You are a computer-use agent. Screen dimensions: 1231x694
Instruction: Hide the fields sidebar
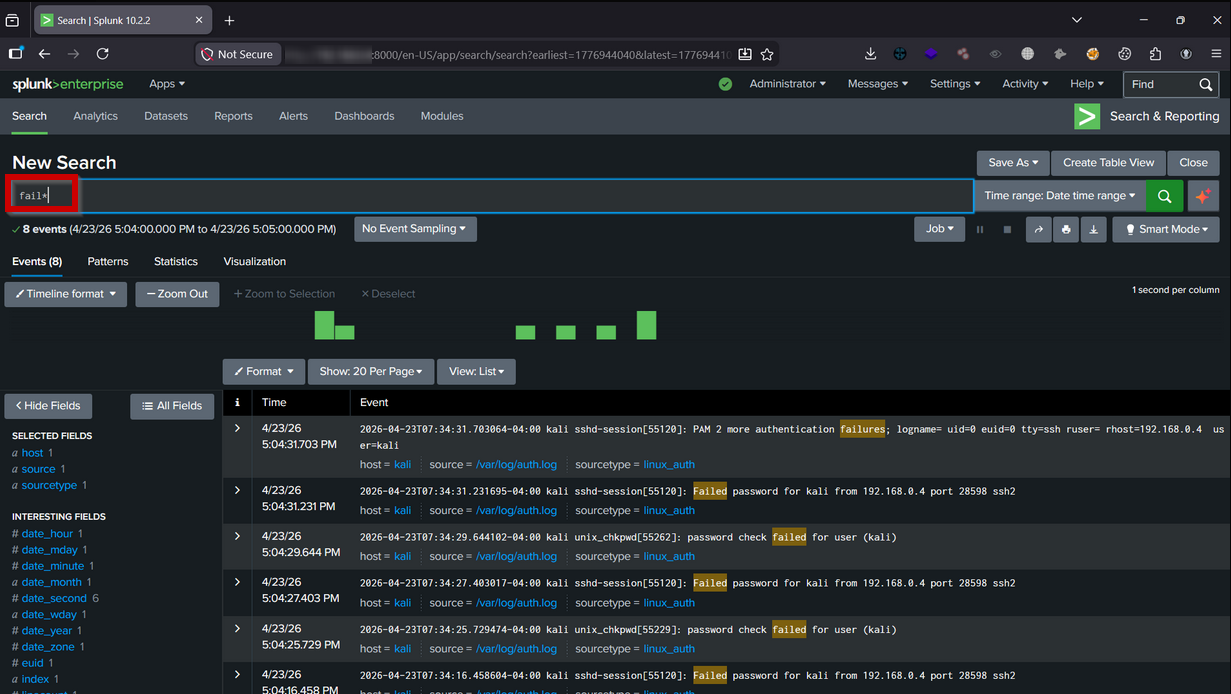tap(48, 406)
